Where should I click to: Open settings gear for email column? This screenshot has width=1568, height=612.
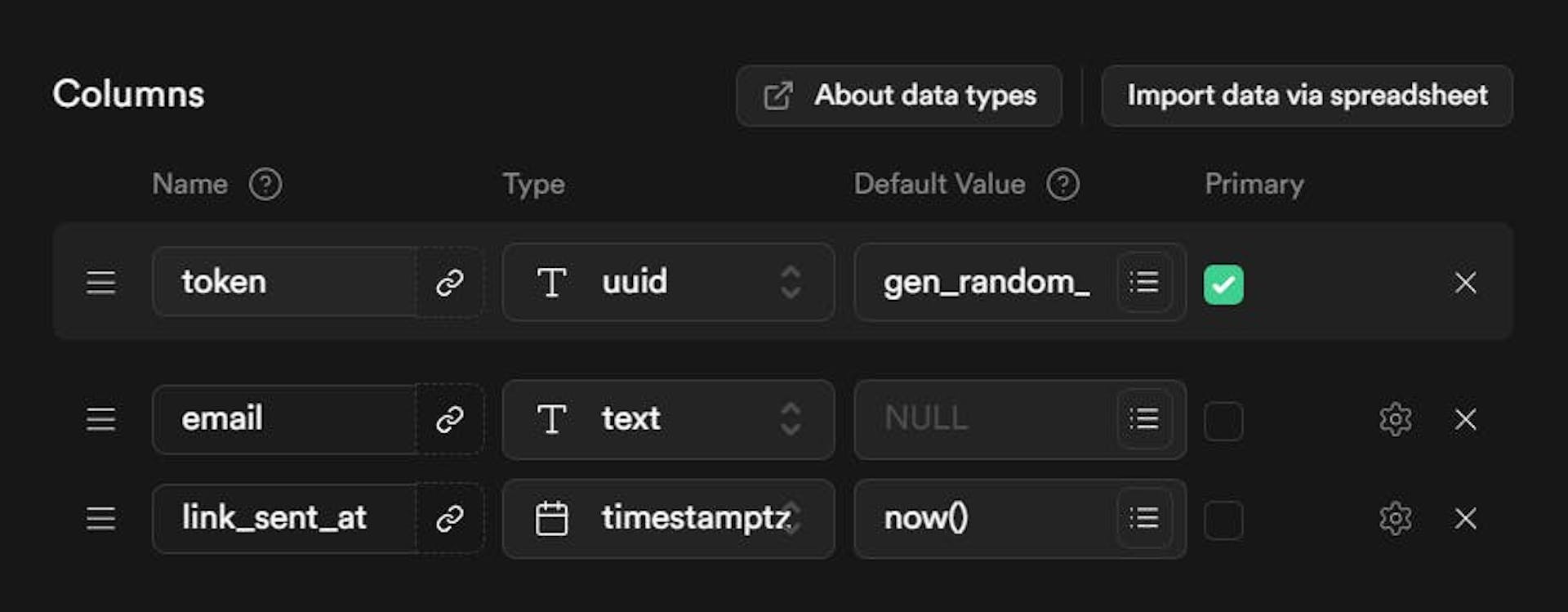click(1395, 419)
